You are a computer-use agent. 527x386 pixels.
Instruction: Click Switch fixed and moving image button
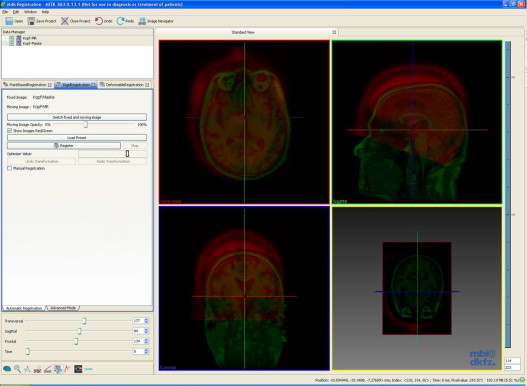click(77, 117)
